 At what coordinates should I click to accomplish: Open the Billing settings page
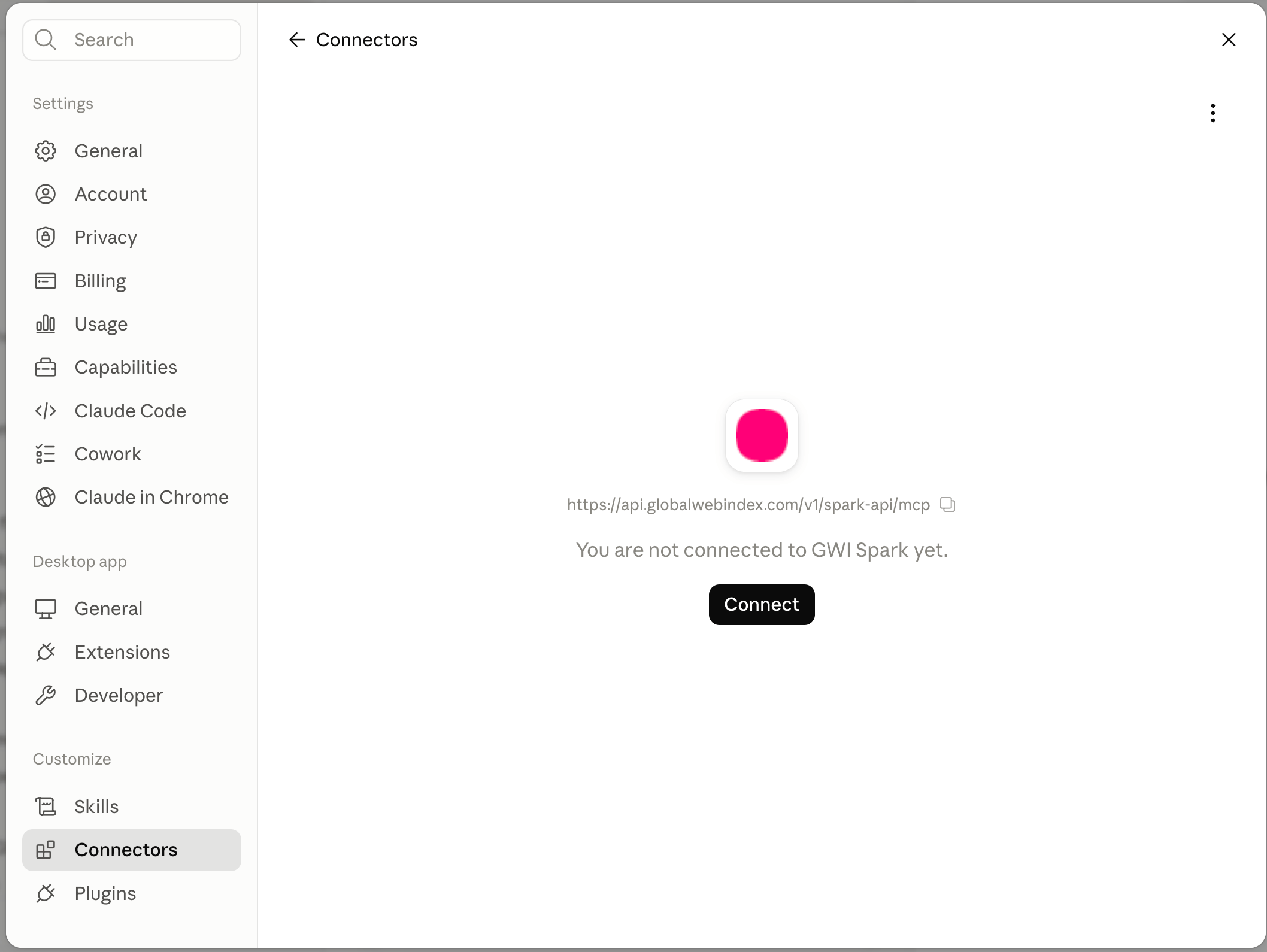pos(132,281)
